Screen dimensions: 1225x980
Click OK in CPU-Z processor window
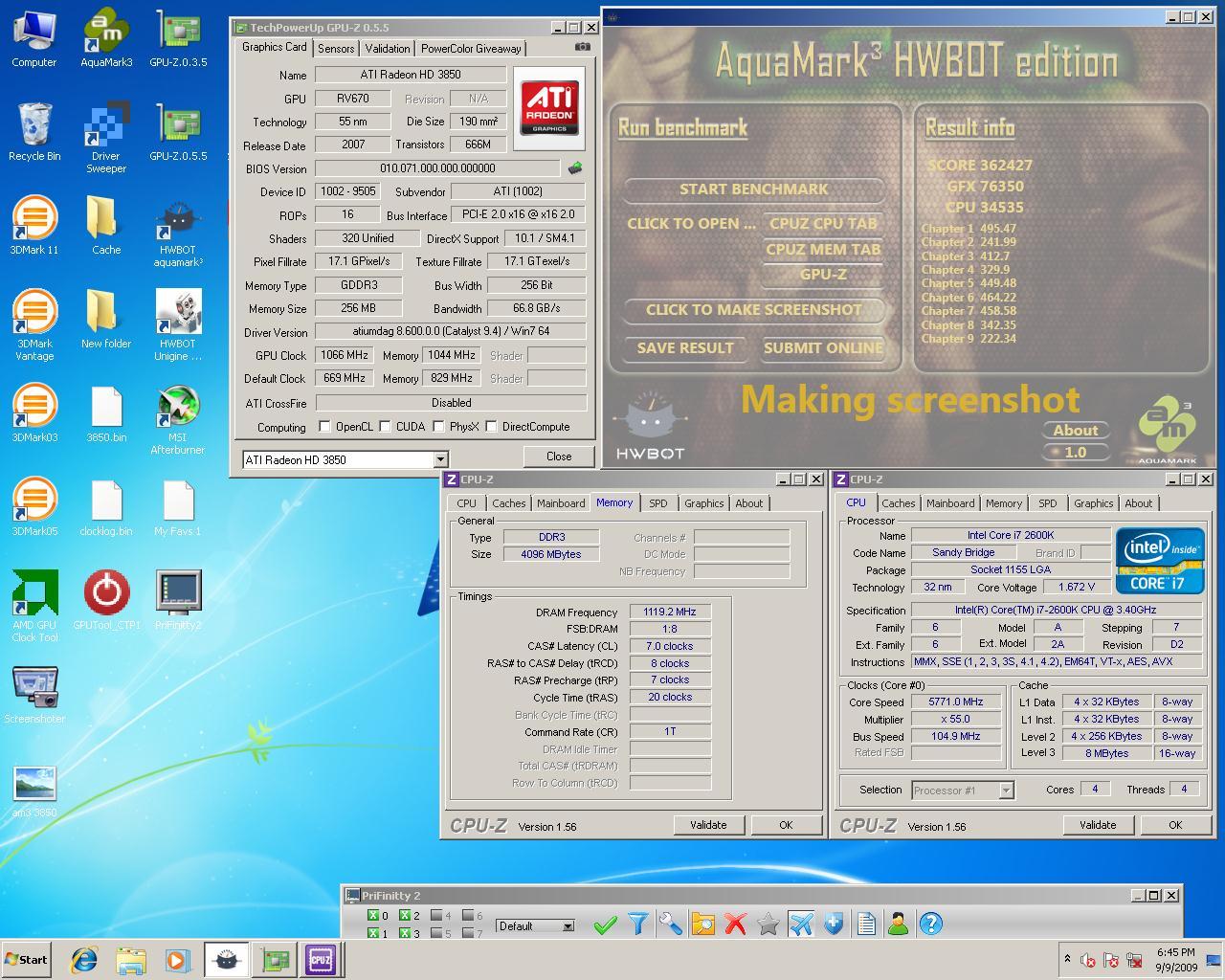point(1175,825)
